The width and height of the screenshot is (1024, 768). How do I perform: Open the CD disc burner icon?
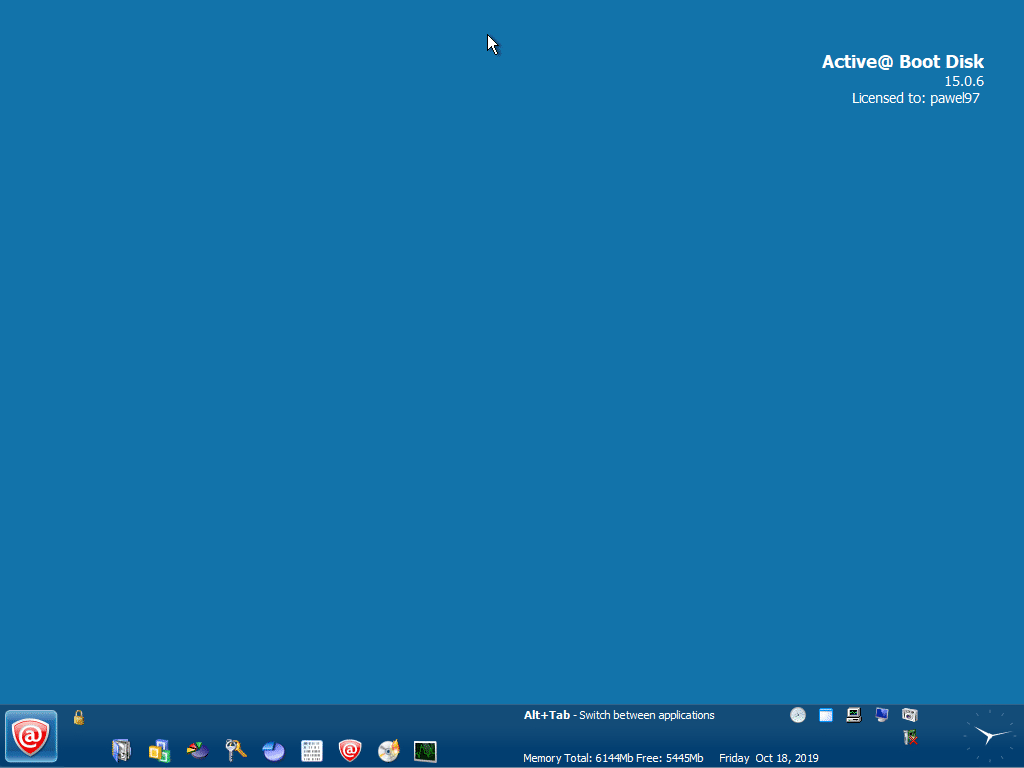tap(388, 750)
